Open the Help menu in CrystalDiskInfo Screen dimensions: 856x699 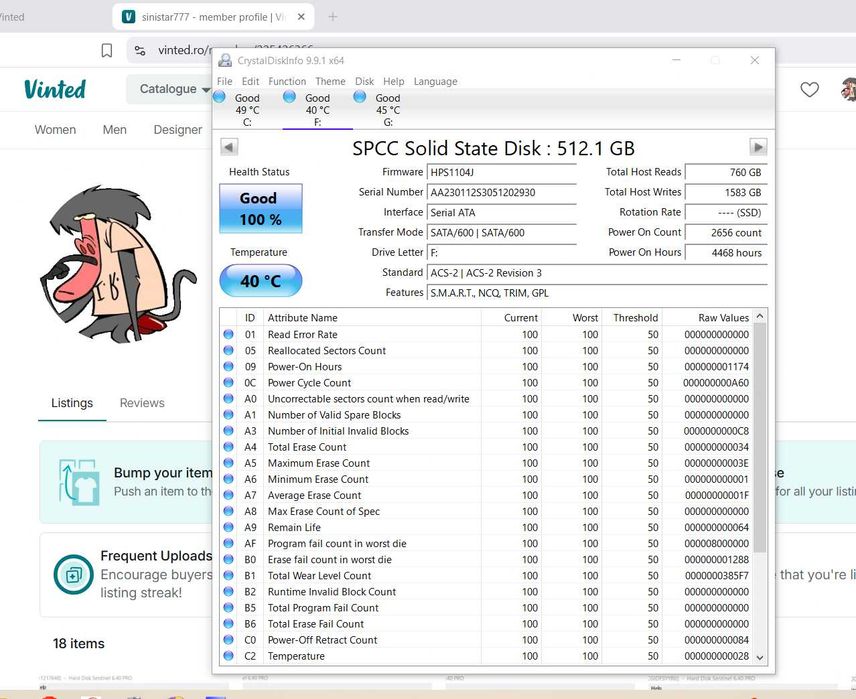394,81
